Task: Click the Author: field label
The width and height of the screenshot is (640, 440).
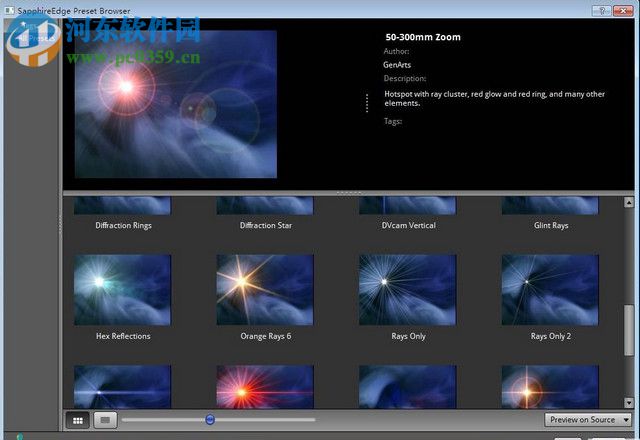Action: coord(396,51)
